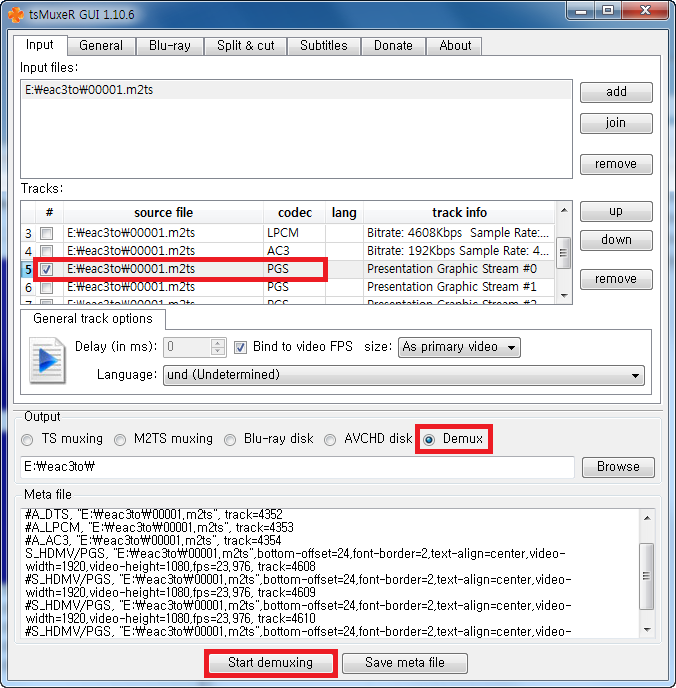Click the tracks list scrollbar thumb
The height and width of the screenshot is (688, 676).
click(564, 253)
